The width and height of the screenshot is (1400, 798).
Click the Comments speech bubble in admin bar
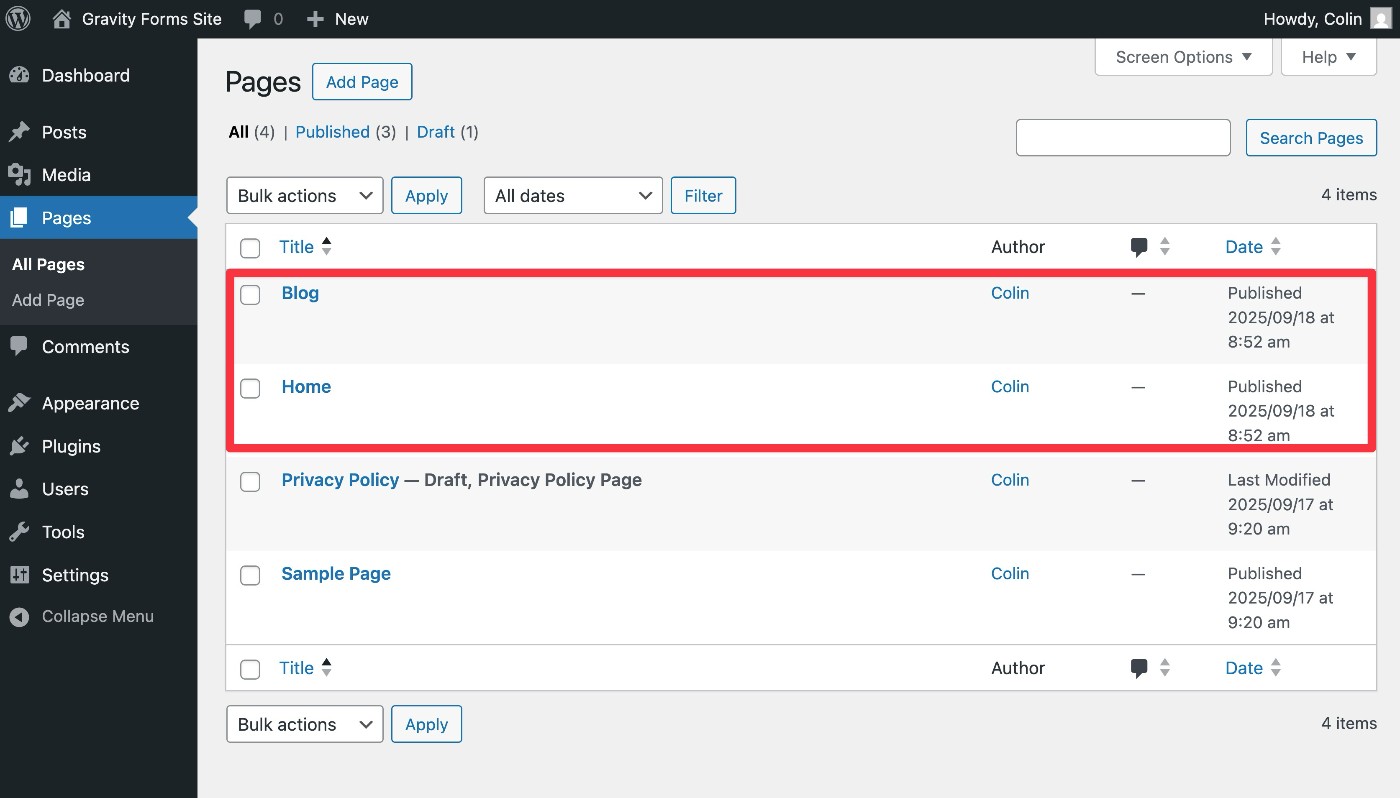click(250, 18)
